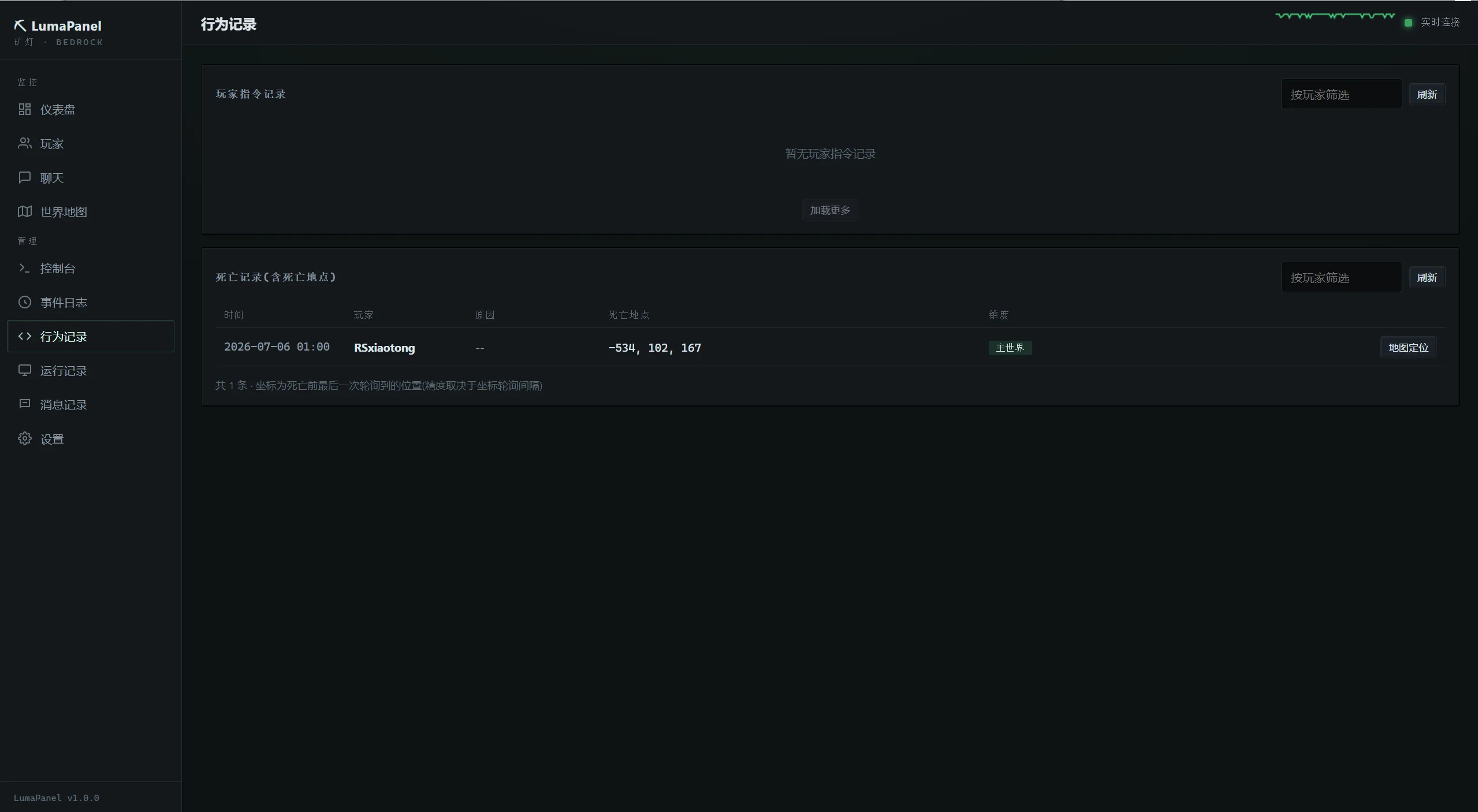Click the 运行记录 monitor icon
Image resolution: width=1478 pixels, height=812 pixels.
coord(24,370)
